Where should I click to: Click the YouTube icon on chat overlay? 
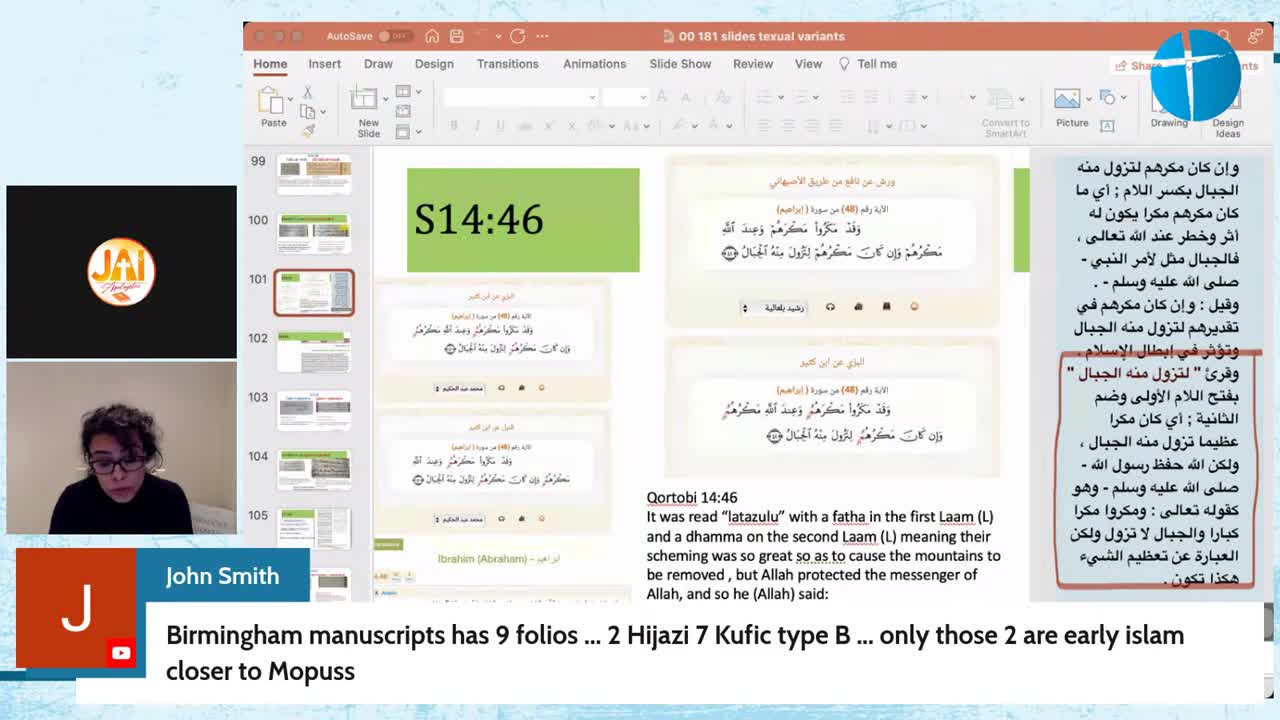pos(121,653)
